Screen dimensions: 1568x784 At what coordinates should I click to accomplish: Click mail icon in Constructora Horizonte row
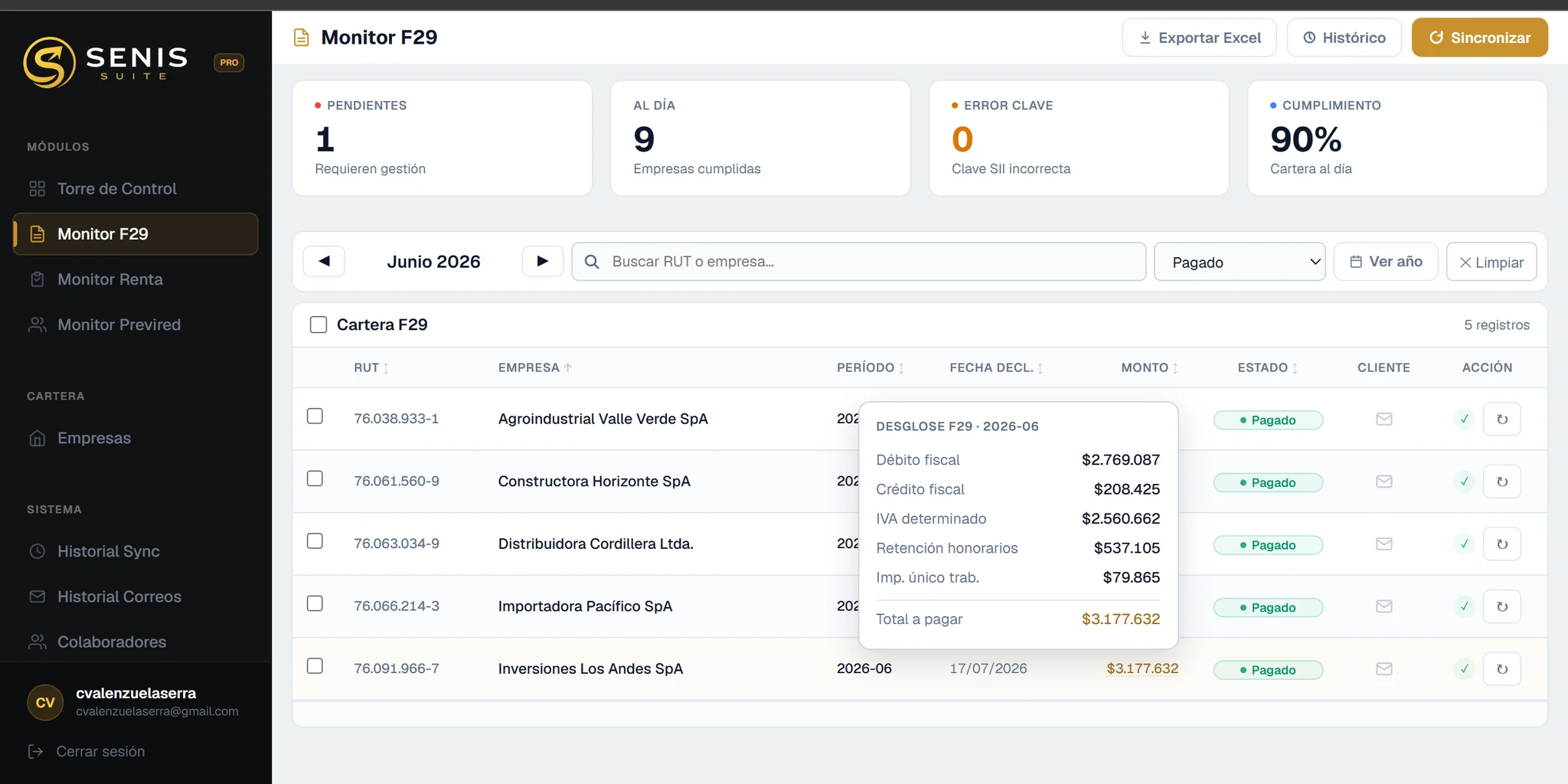click(1383, 482)
